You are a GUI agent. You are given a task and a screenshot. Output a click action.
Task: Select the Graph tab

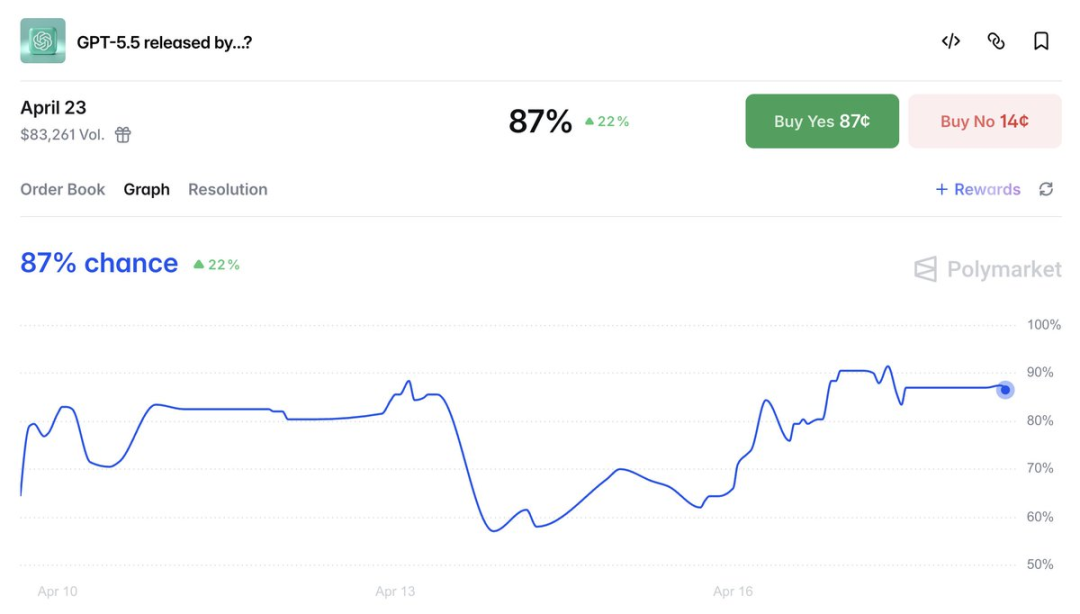pos(147,189)
